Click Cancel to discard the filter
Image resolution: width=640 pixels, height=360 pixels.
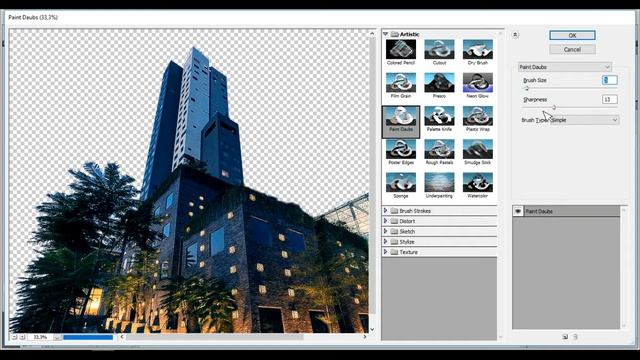click(x=572, y=49)
